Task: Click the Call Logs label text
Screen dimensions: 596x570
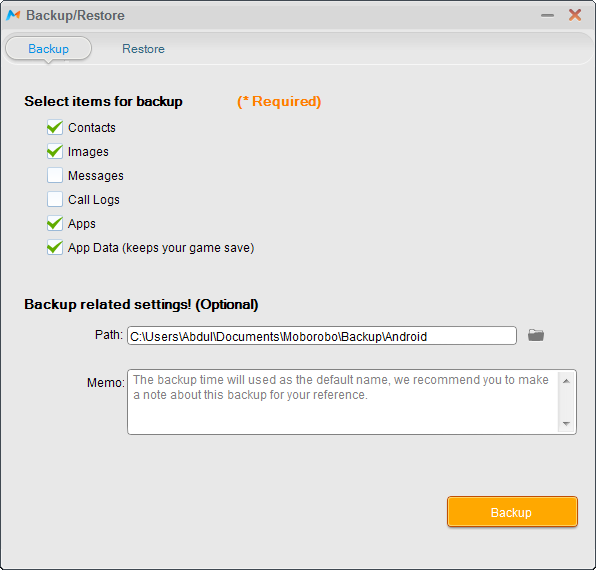Action: tap(94, 200)
